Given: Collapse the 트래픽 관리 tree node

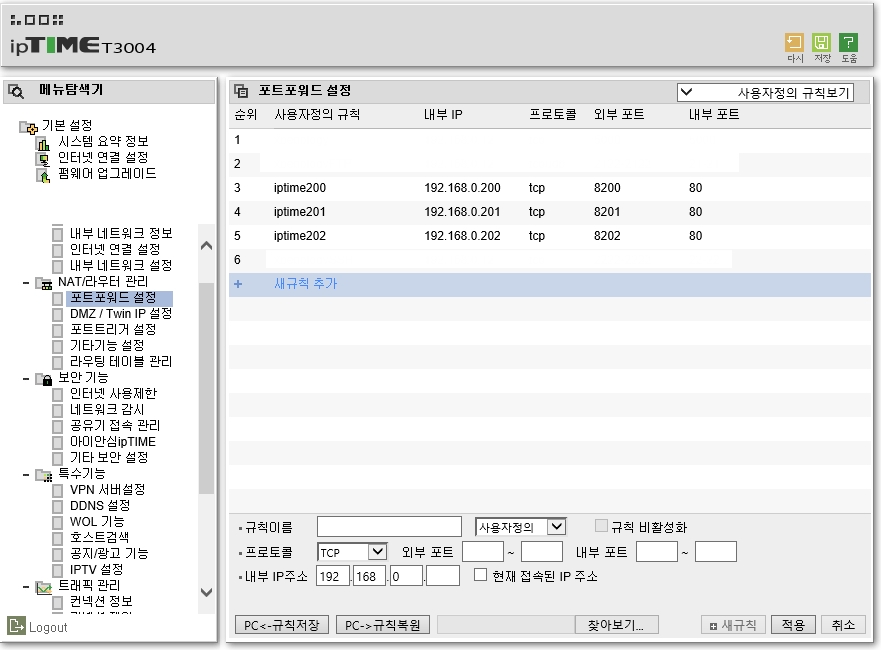Looking at the screenshot, I should click(x=25, y=587).
